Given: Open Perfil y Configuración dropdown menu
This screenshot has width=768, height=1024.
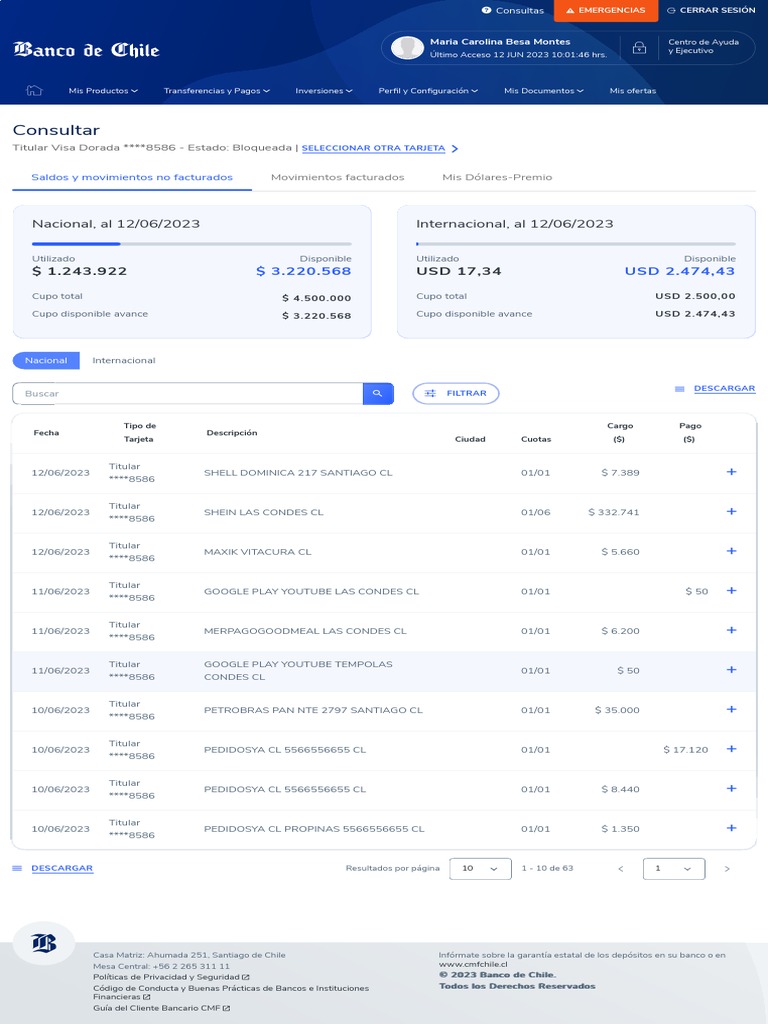Looking at the screenshot, I should tap(428, 91).
